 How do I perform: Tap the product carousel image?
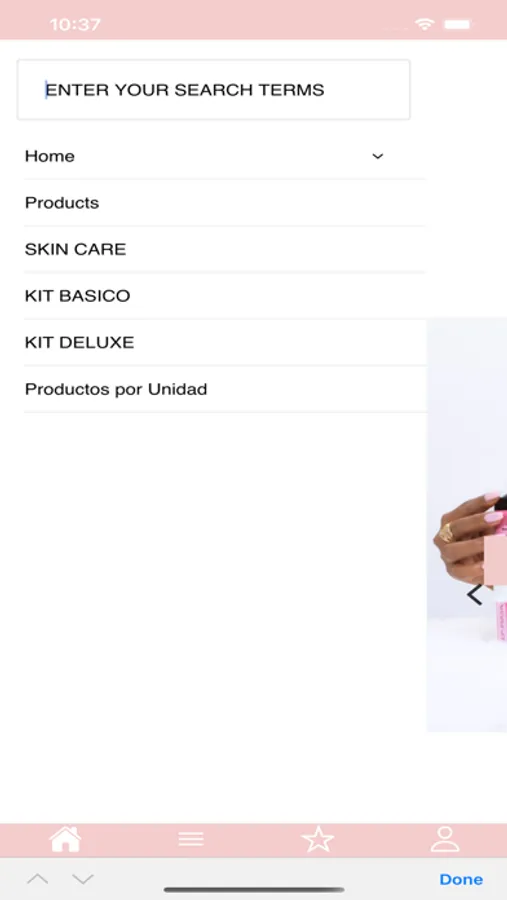pos(467,525)
